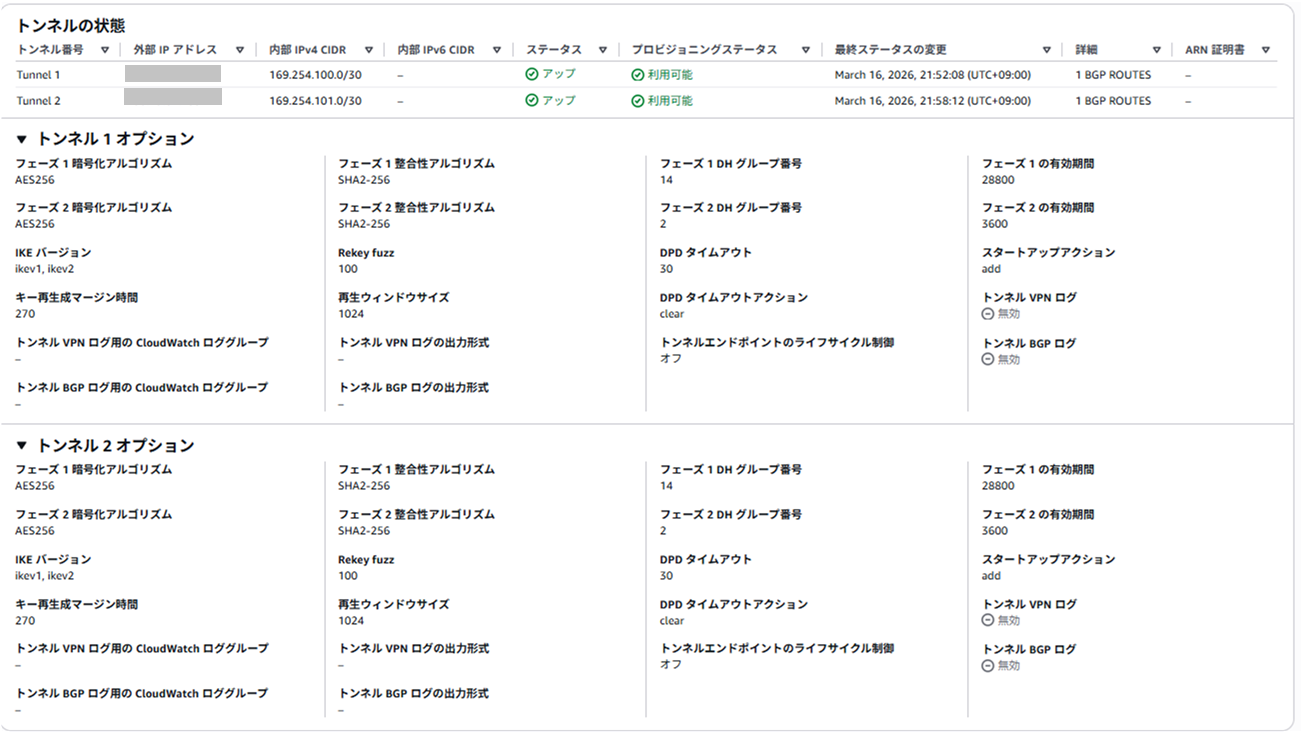
Task: Click トンネル 2 トンネル BGP ログ 無効 indicator
Action: pos(1001,666)
